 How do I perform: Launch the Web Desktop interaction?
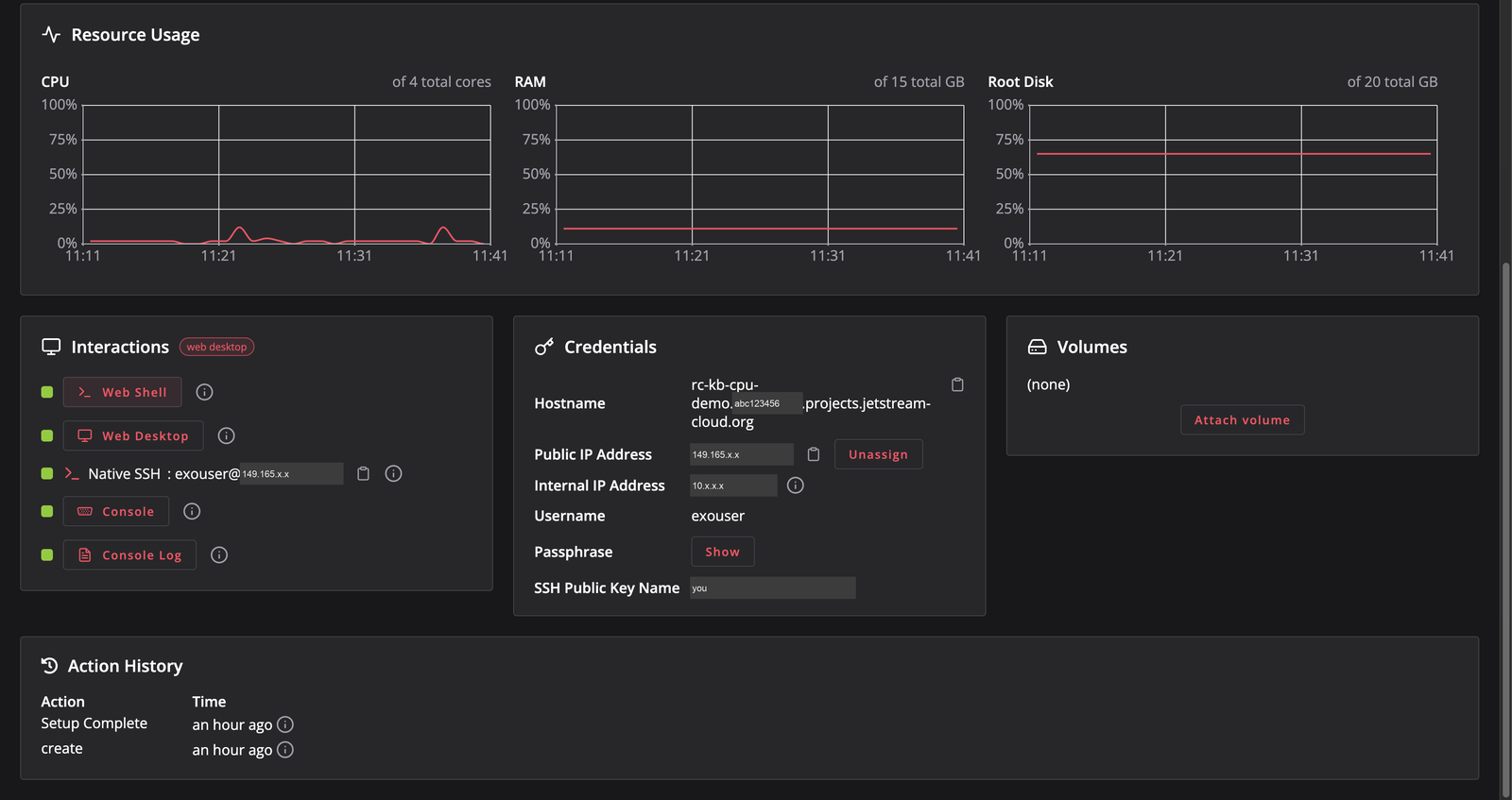pyautogui.click(x=133, y=435)
